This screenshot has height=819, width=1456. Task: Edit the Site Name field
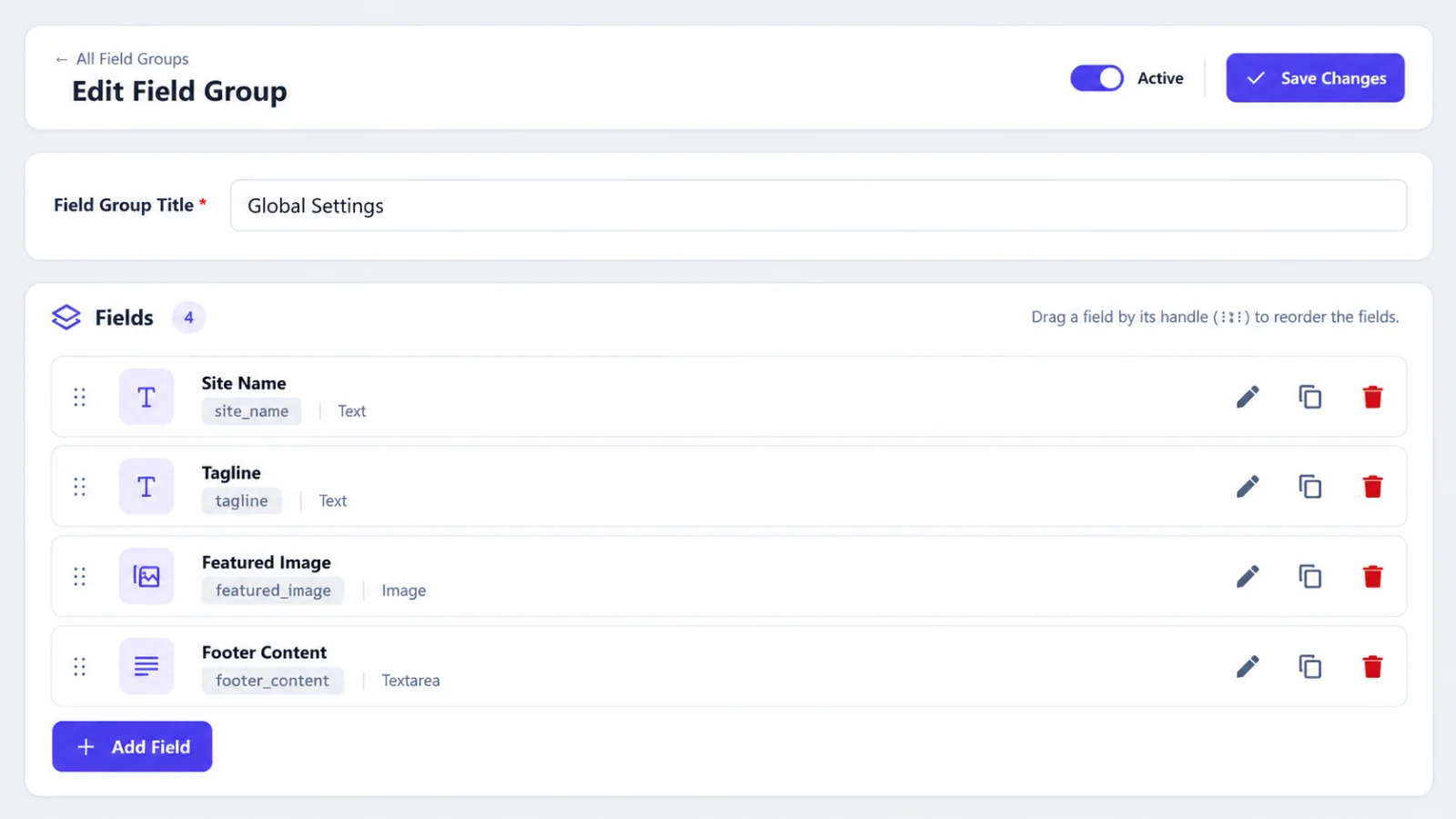(x=1248, y=397)
